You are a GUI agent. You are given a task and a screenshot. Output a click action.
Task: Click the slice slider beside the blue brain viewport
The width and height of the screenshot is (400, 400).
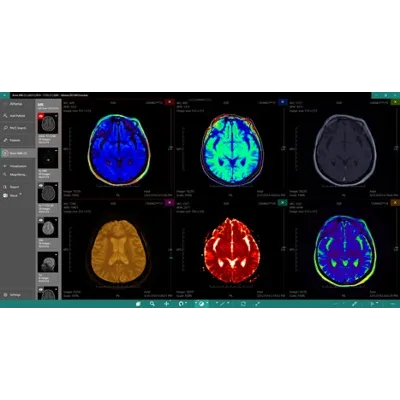pyautogui.click(x=171, y=149)
